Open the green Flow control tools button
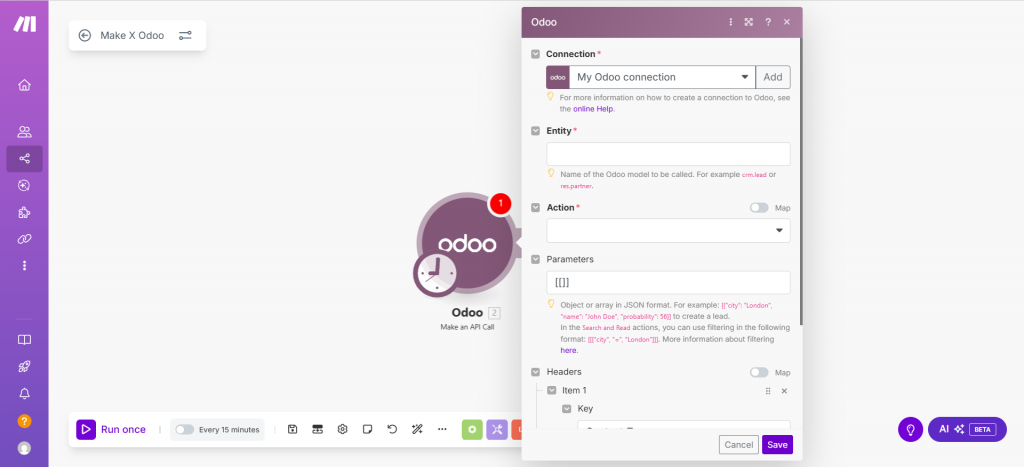The image size is (1024, 467). tap(472, 429)
